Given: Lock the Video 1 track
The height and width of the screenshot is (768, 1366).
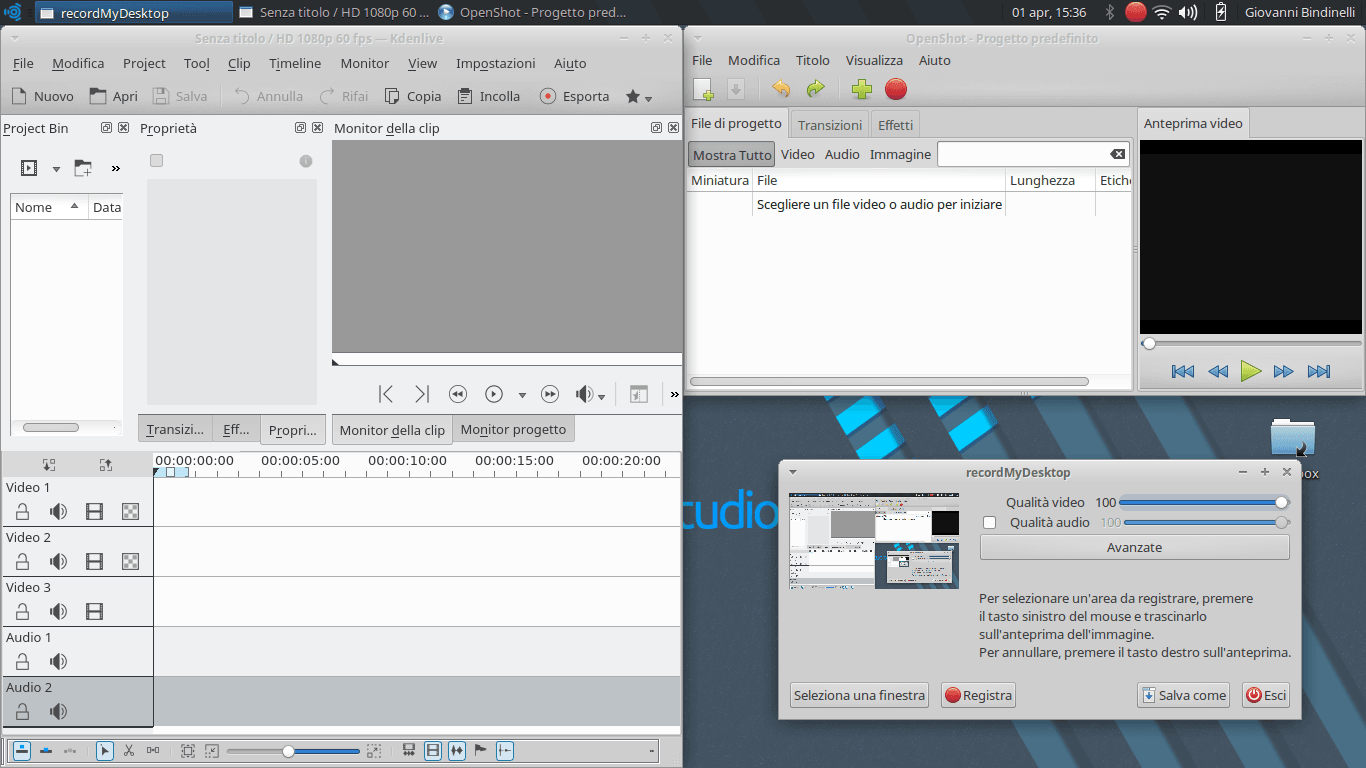Looking at the screenshot, I should click(22, 512).
